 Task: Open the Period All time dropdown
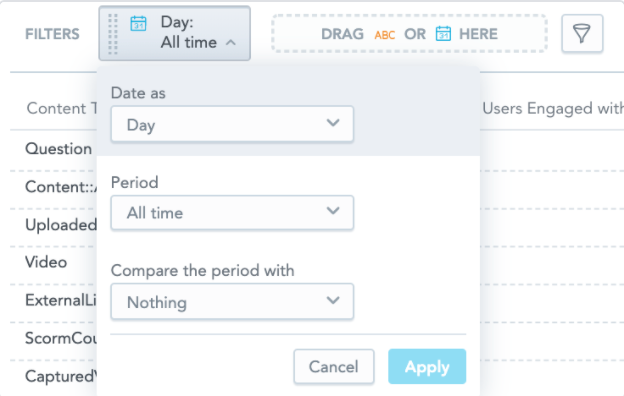[232, 213]
